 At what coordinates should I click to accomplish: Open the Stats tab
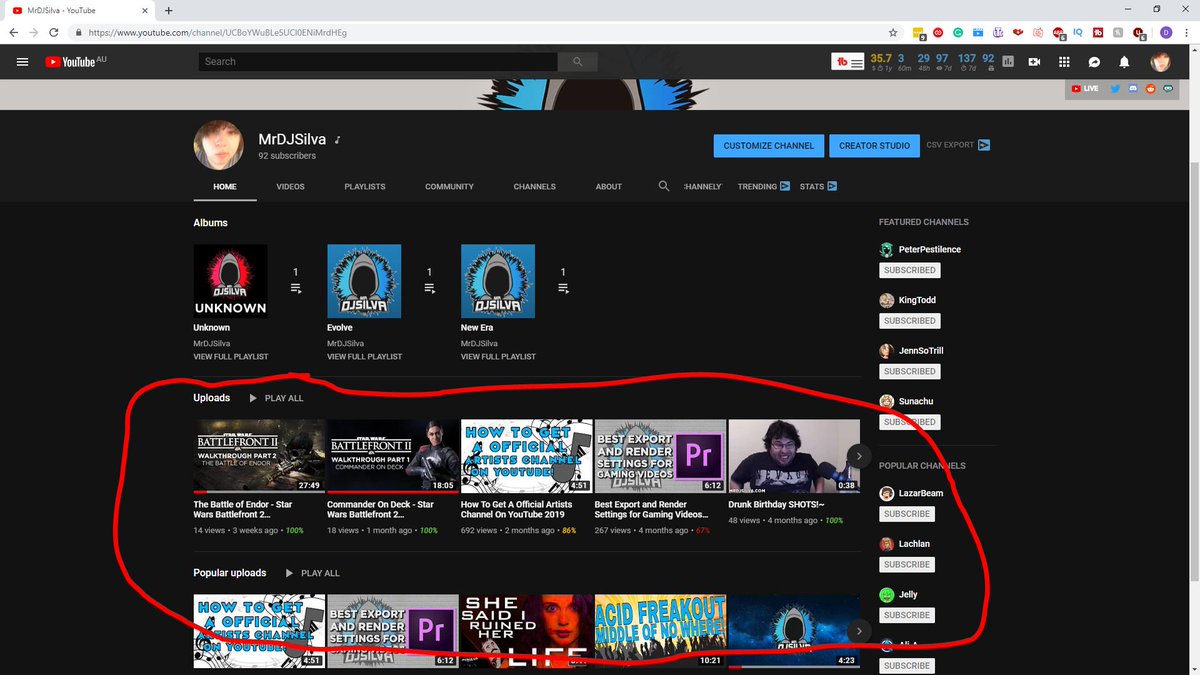[818, 187]
